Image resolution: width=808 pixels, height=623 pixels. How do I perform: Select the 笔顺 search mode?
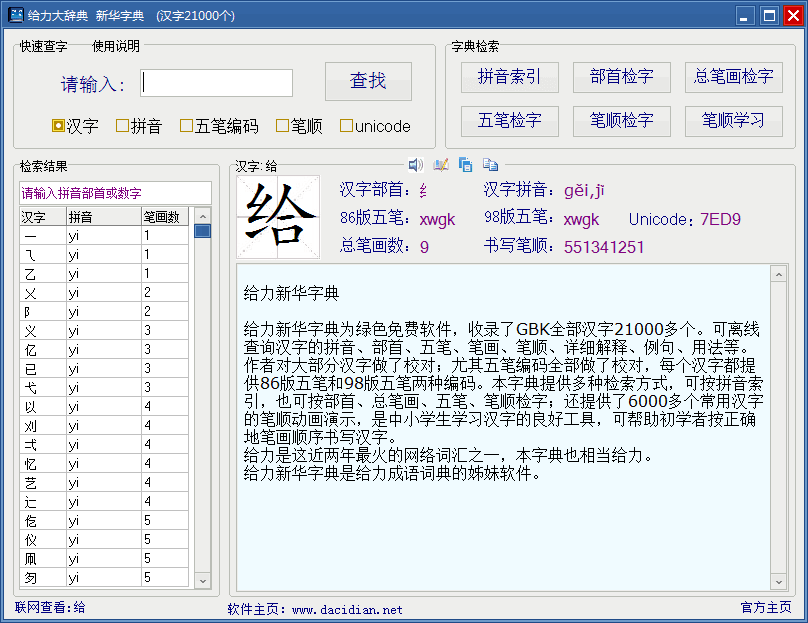[299, 126]
